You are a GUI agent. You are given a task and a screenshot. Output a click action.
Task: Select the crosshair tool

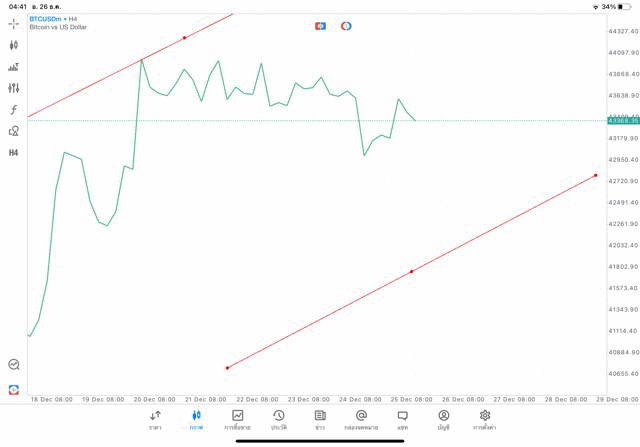point(14,23)
